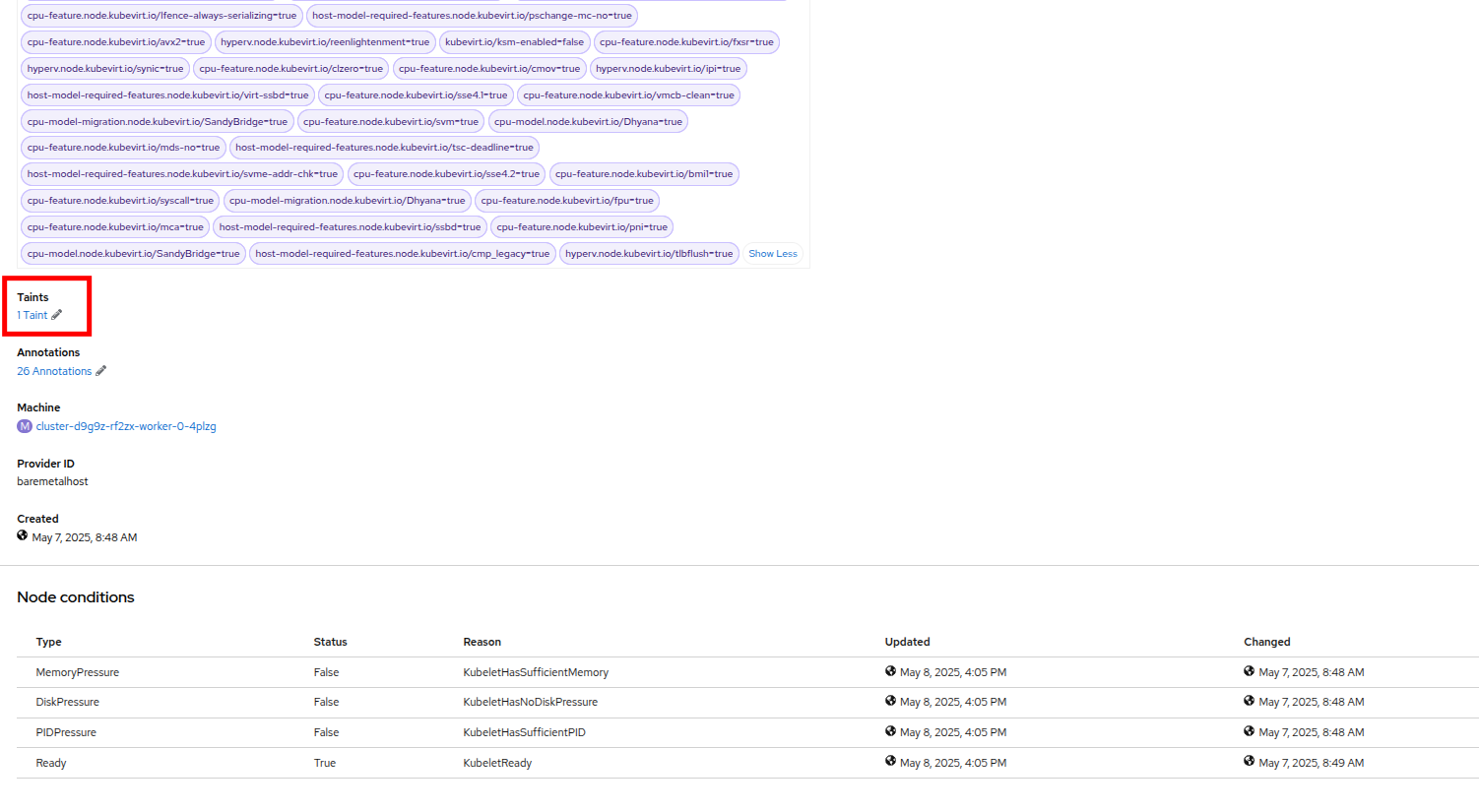
Task: Click the hyperv tlbflush=true label chip
Action: 649,254
